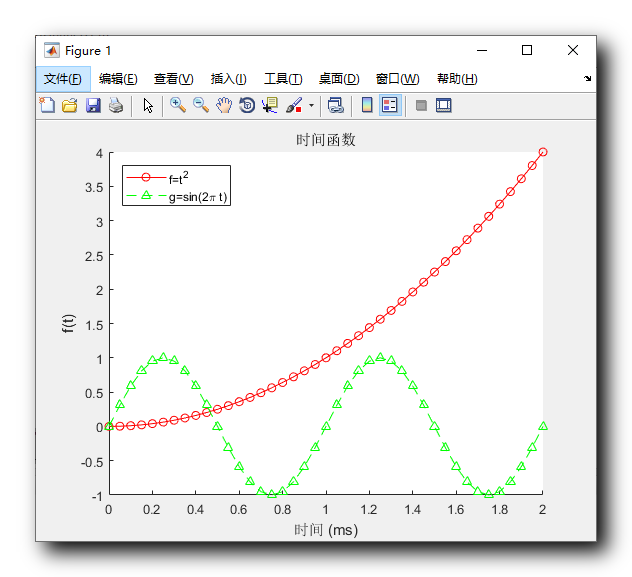Click the x-axis tick label 1.2
This screenshot has height=577, width=632.
pyautogui.click(x=369, y=510)
